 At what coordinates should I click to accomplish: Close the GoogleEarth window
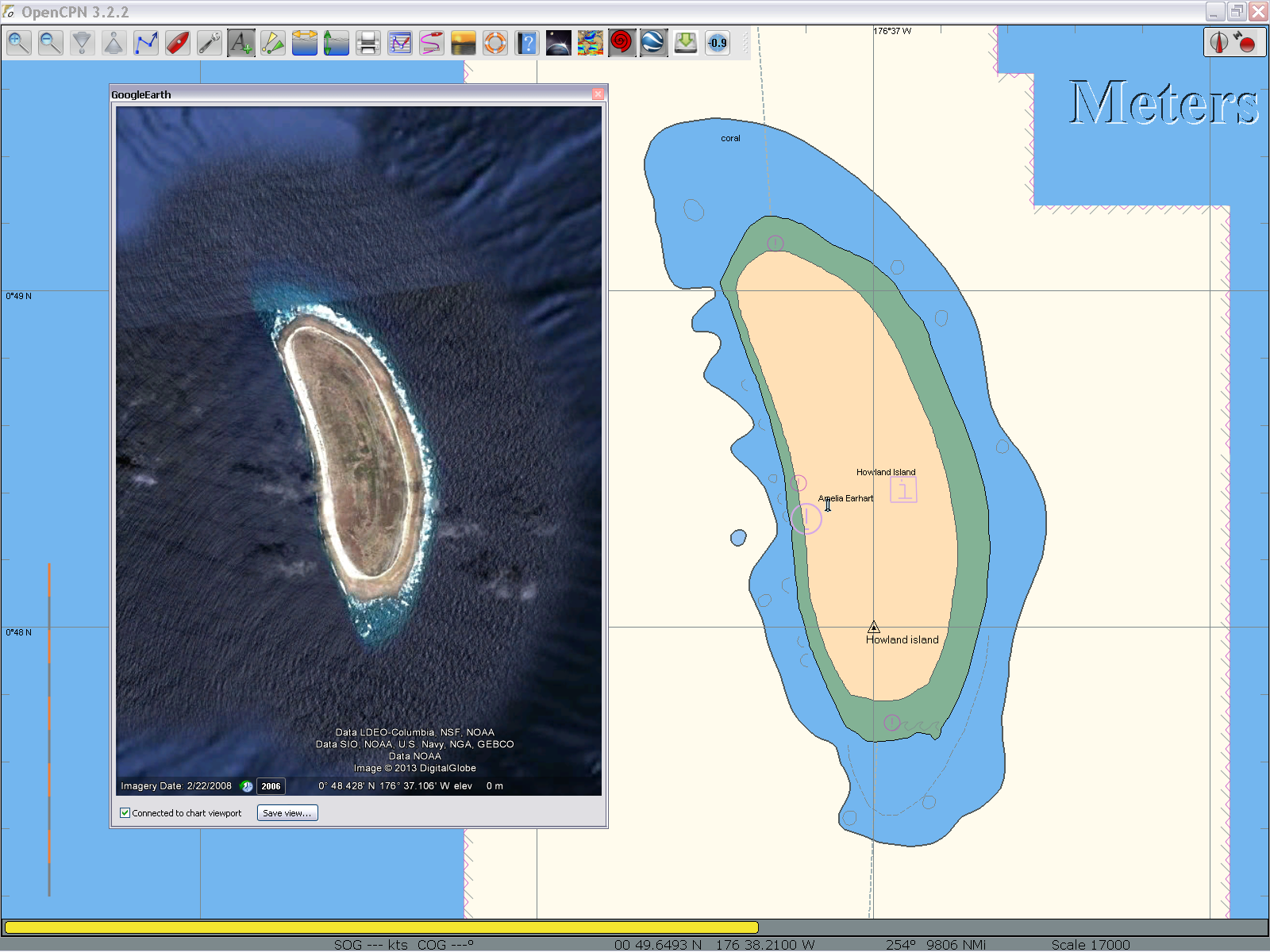(x=598, y=94)
